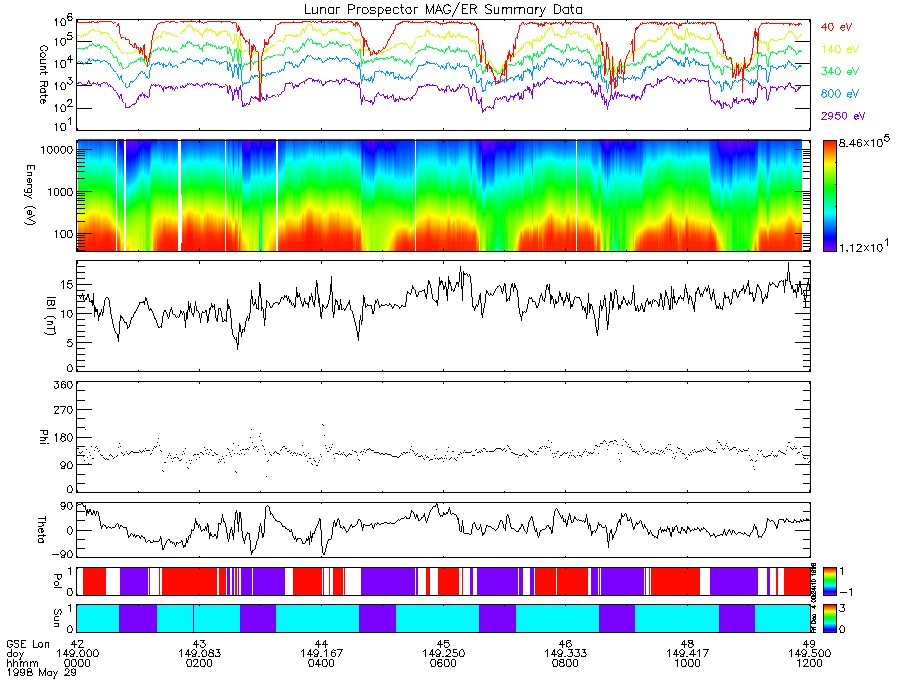Click the energy spectrogram color bar
The width and height of the screenshot is (900, 700).
829,196
